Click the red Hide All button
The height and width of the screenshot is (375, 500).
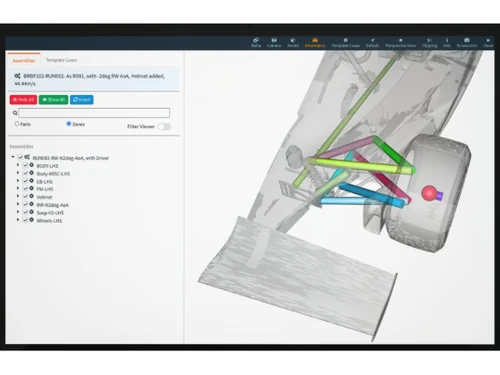coord(23,100)
